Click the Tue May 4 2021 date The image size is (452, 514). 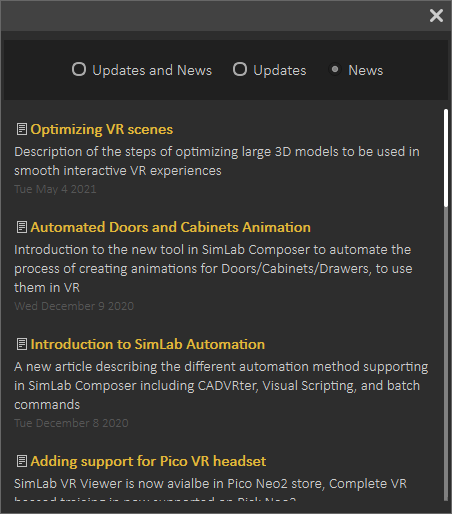(x=55, y=189)
